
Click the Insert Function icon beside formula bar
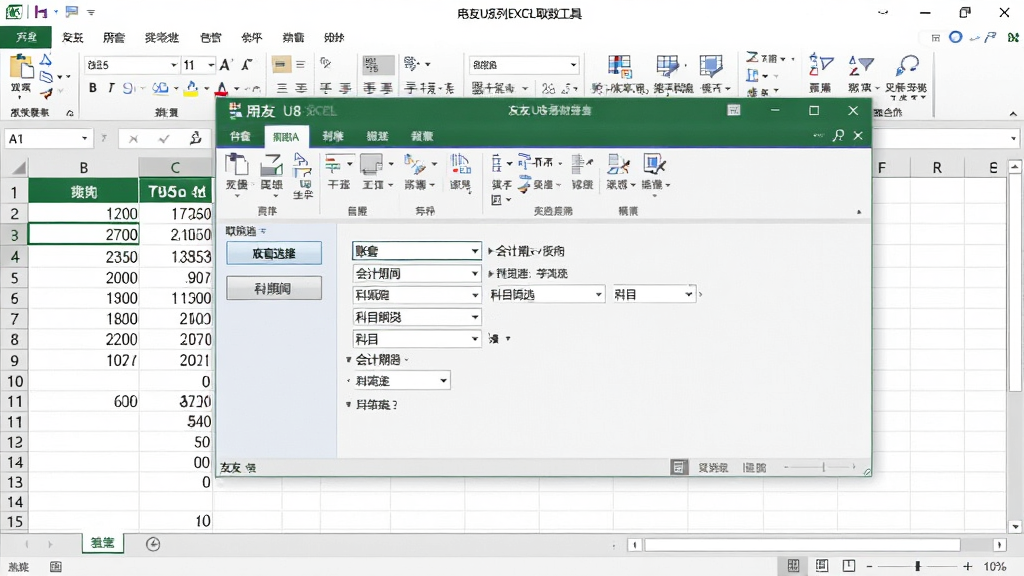point(195,138)
